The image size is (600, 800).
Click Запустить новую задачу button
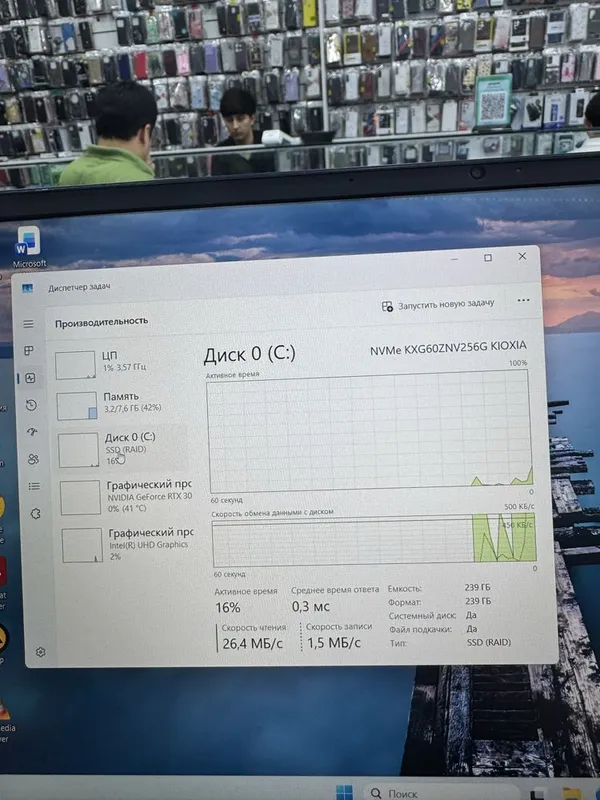point(438,305)
